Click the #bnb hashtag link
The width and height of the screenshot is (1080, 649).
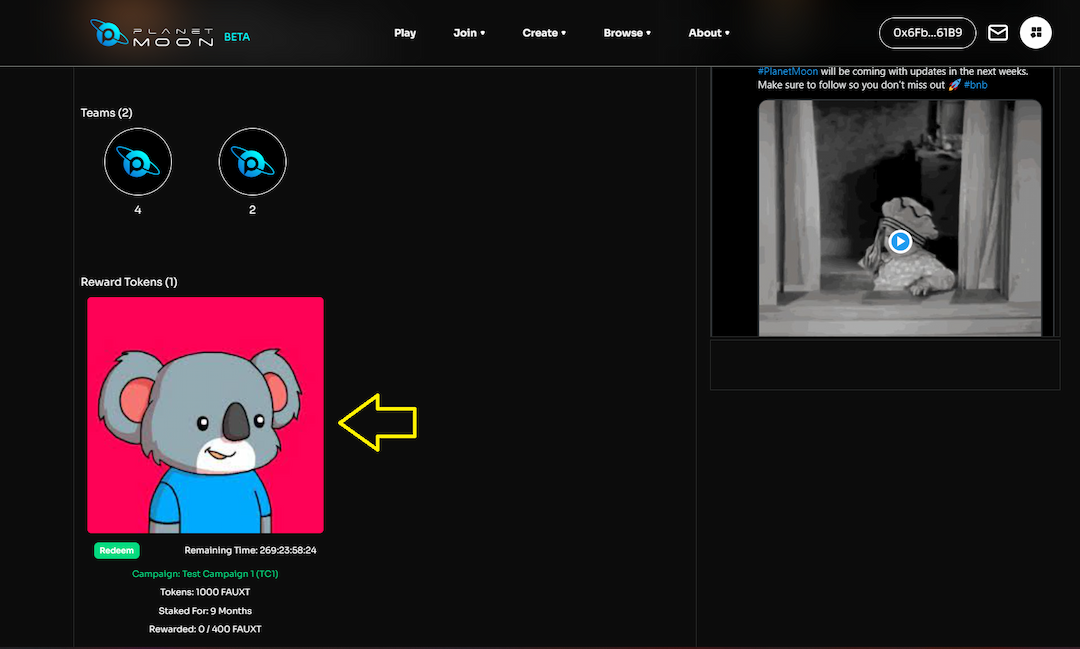click(x=975, y=85)
